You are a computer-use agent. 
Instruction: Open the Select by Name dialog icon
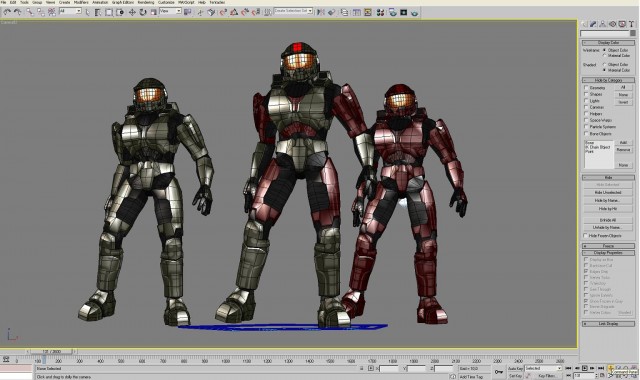click(x=98, y=12)
